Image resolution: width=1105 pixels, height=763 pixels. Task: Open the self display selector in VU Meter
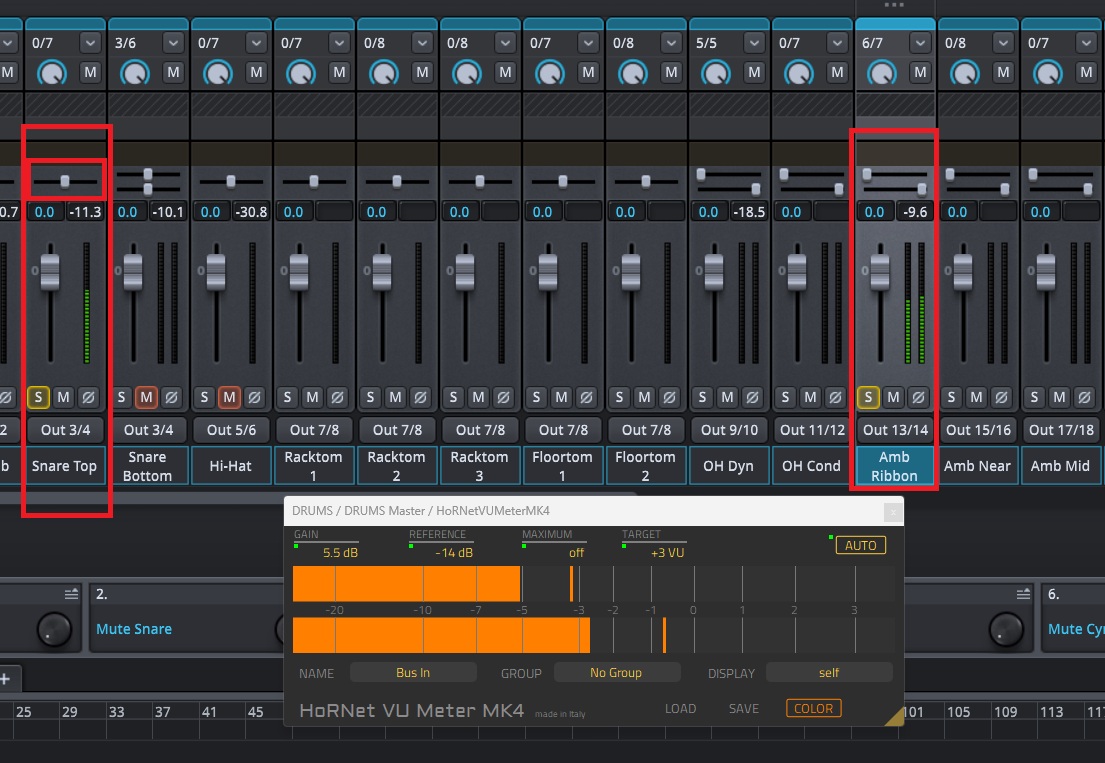[x=829, y=673]
